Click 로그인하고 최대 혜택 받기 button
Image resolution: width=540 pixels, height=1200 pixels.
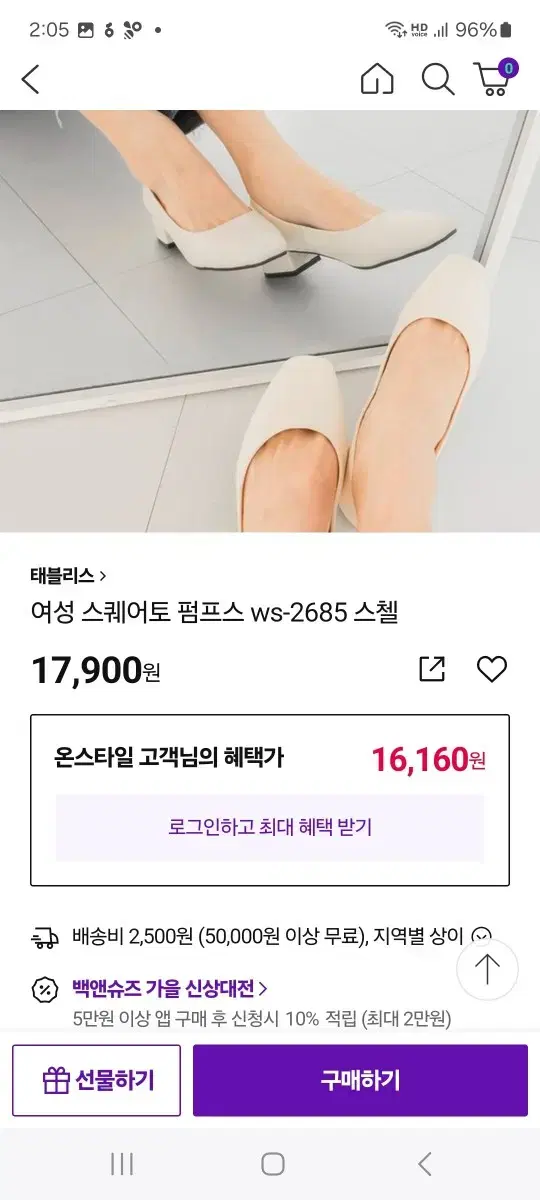pyautogui.click(x=270, y=828)
